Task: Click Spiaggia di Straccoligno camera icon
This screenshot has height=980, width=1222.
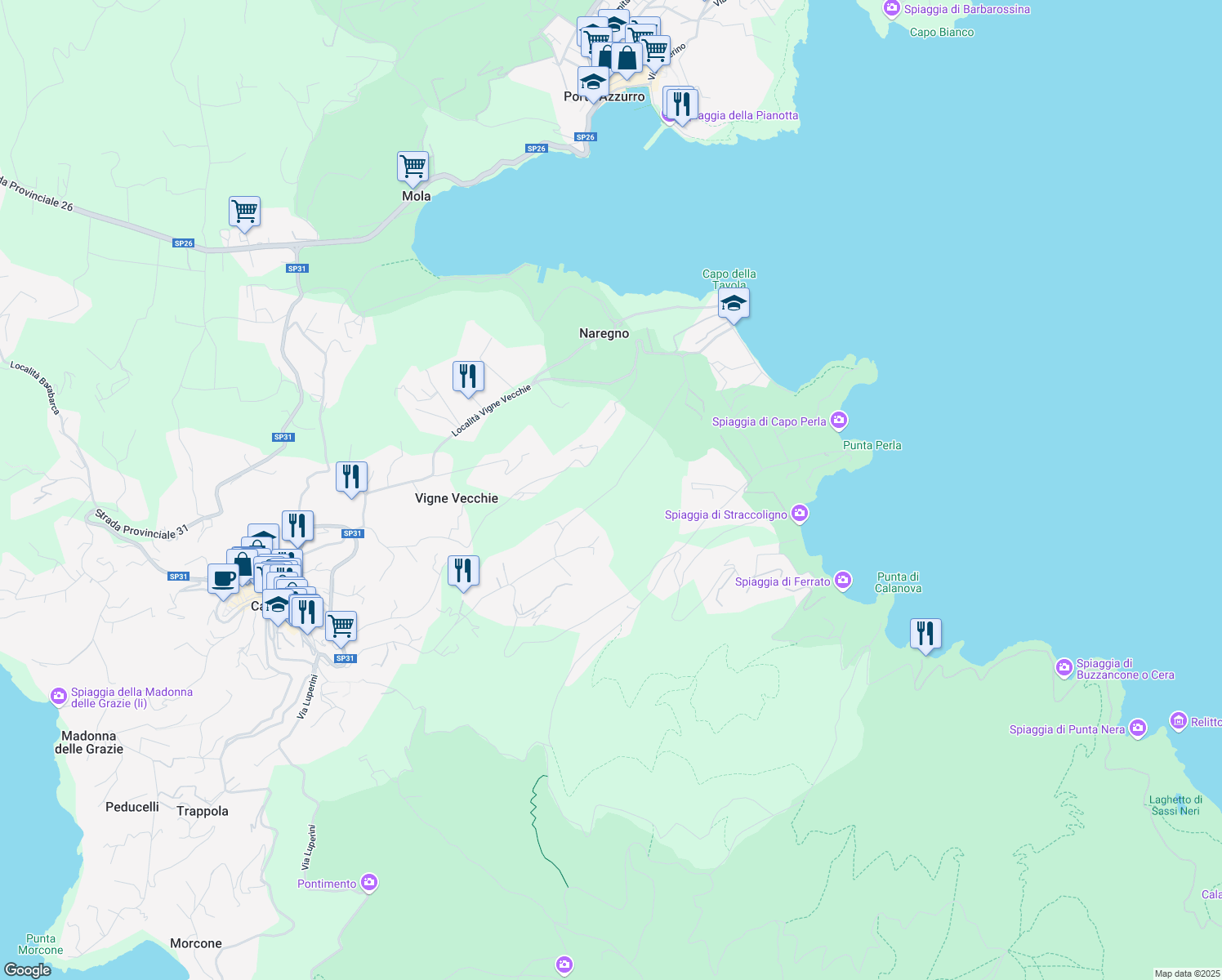Action: (x=800, y=514)
